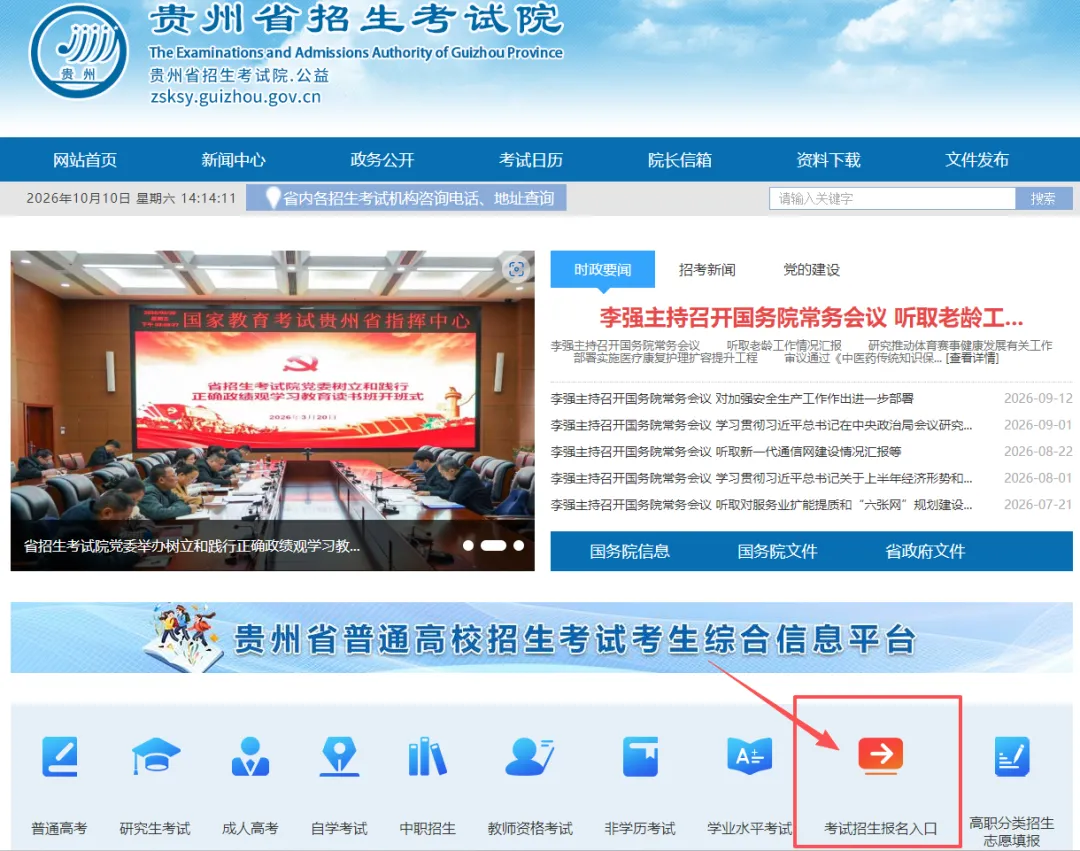The width and height of the screenshot is (1080, 851).
Task: Click the zsksy.guizhou.gov.cn address text
Action: (236, 97)
